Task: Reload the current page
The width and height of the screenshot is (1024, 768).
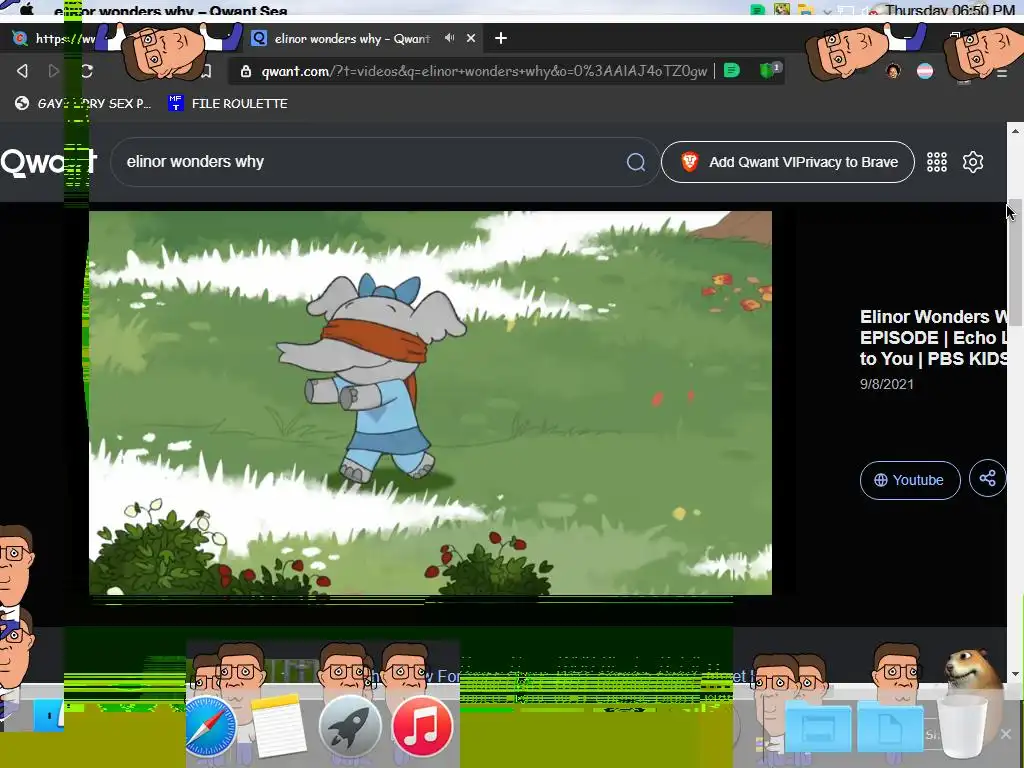Action: pos(86,71)
